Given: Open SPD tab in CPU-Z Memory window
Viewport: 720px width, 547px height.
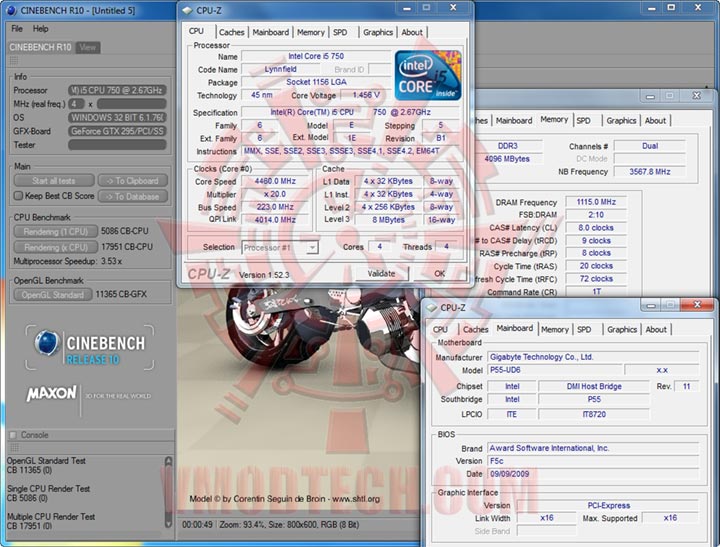Looking at the screenshot, I should pos(584,120).
